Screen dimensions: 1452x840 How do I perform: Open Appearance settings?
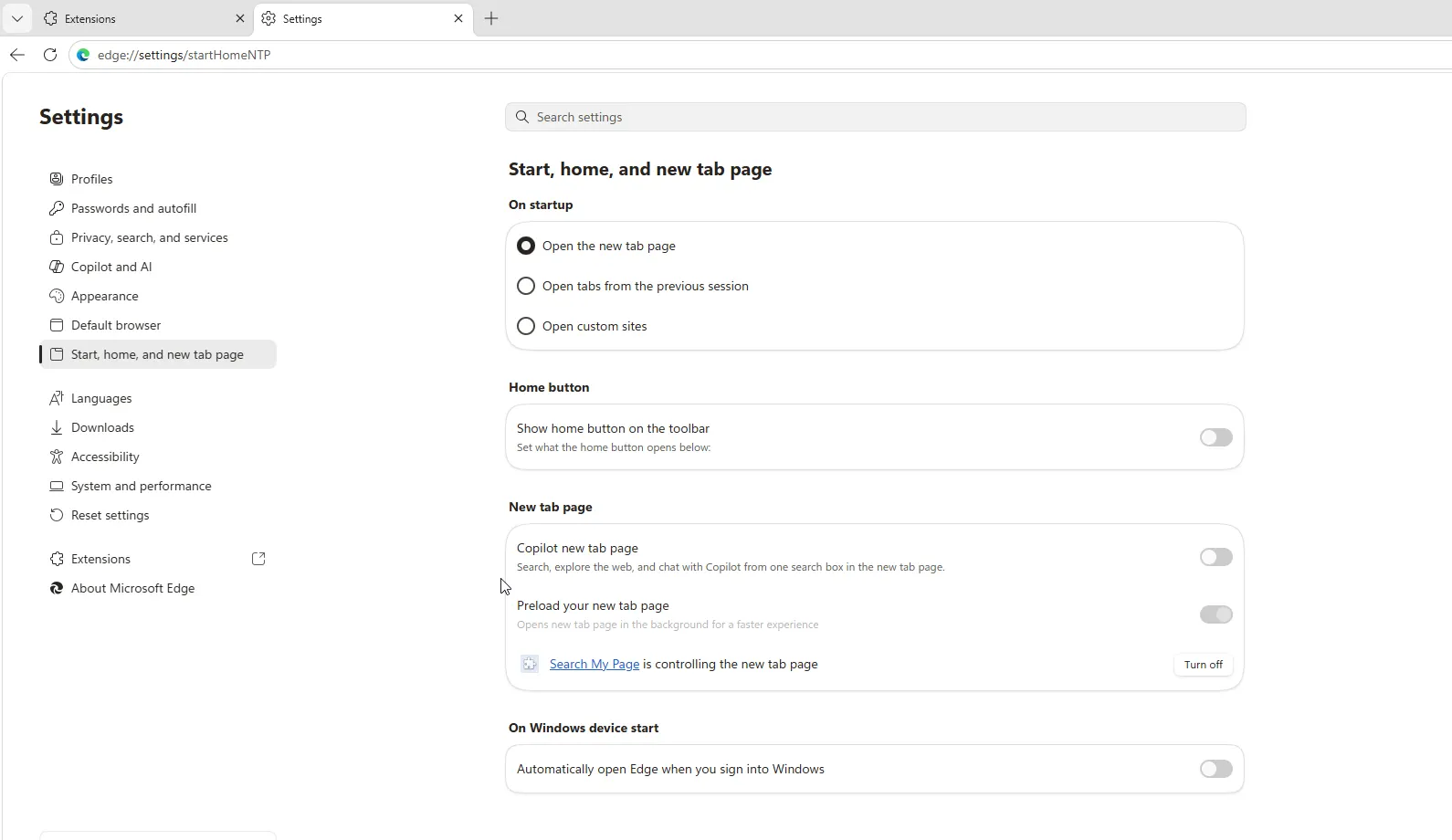coord(157,296)
